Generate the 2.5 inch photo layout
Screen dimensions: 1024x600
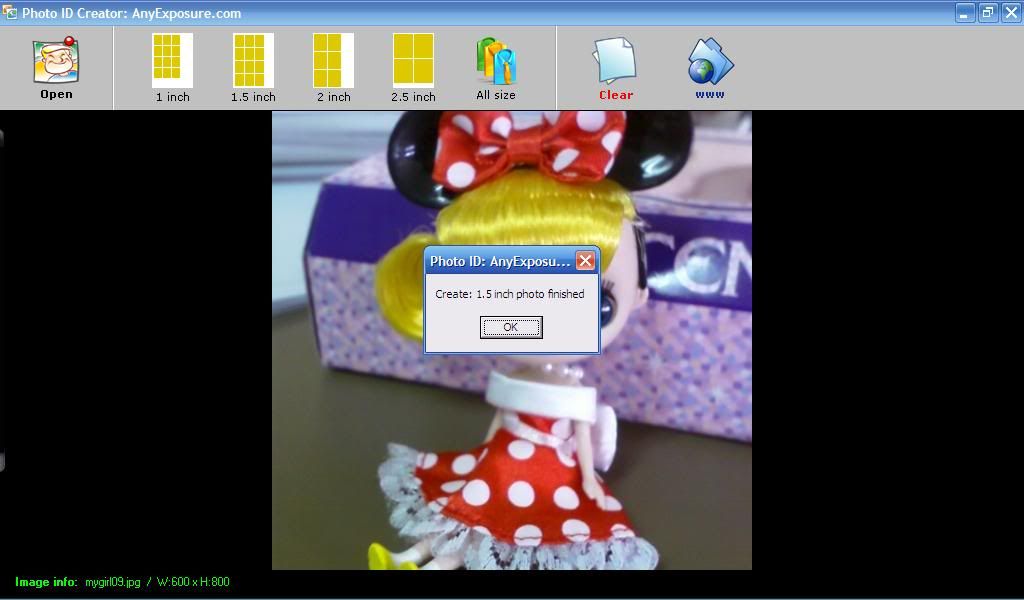point(413,68)
